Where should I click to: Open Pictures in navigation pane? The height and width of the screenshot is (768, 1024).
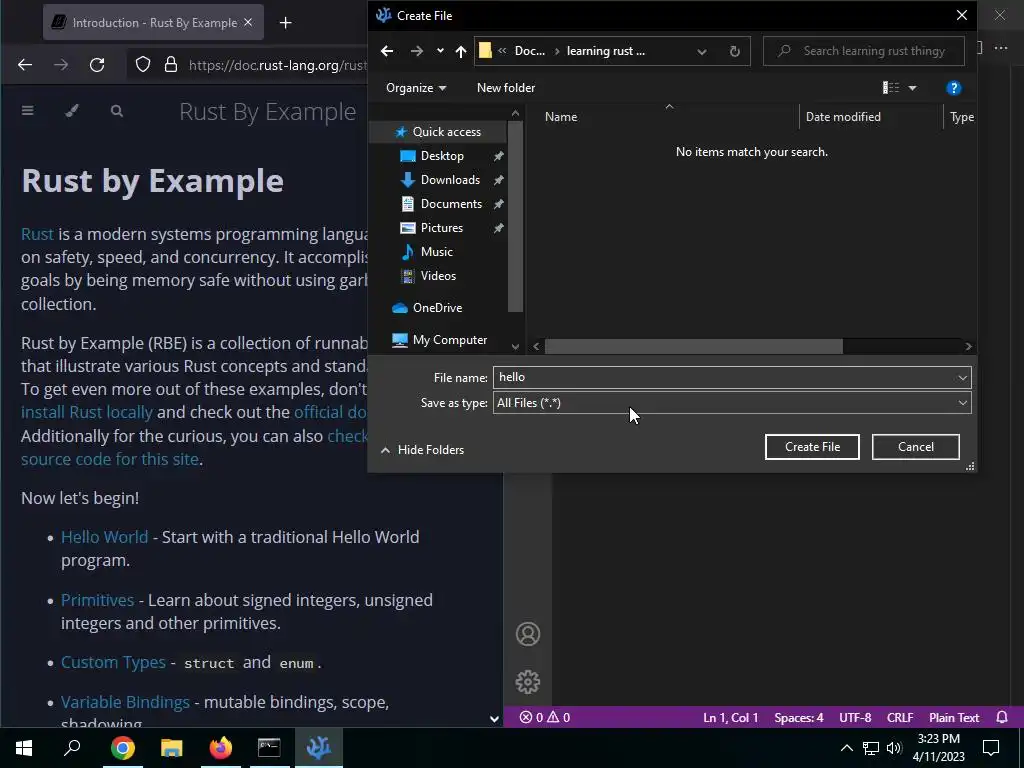[441, 228]
